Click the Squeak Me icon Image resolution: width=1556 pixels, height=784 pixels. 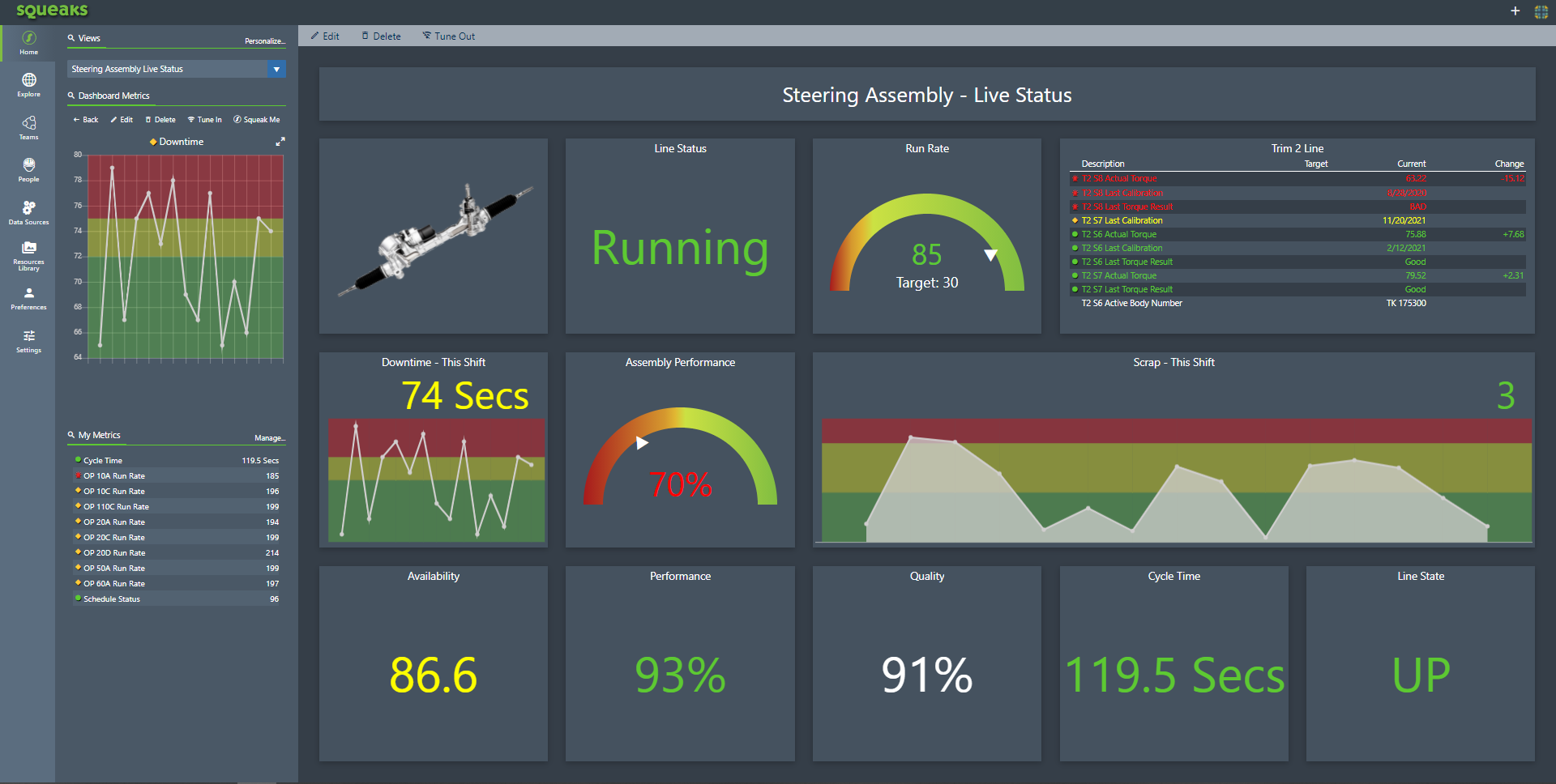click(x=256, y=119)
